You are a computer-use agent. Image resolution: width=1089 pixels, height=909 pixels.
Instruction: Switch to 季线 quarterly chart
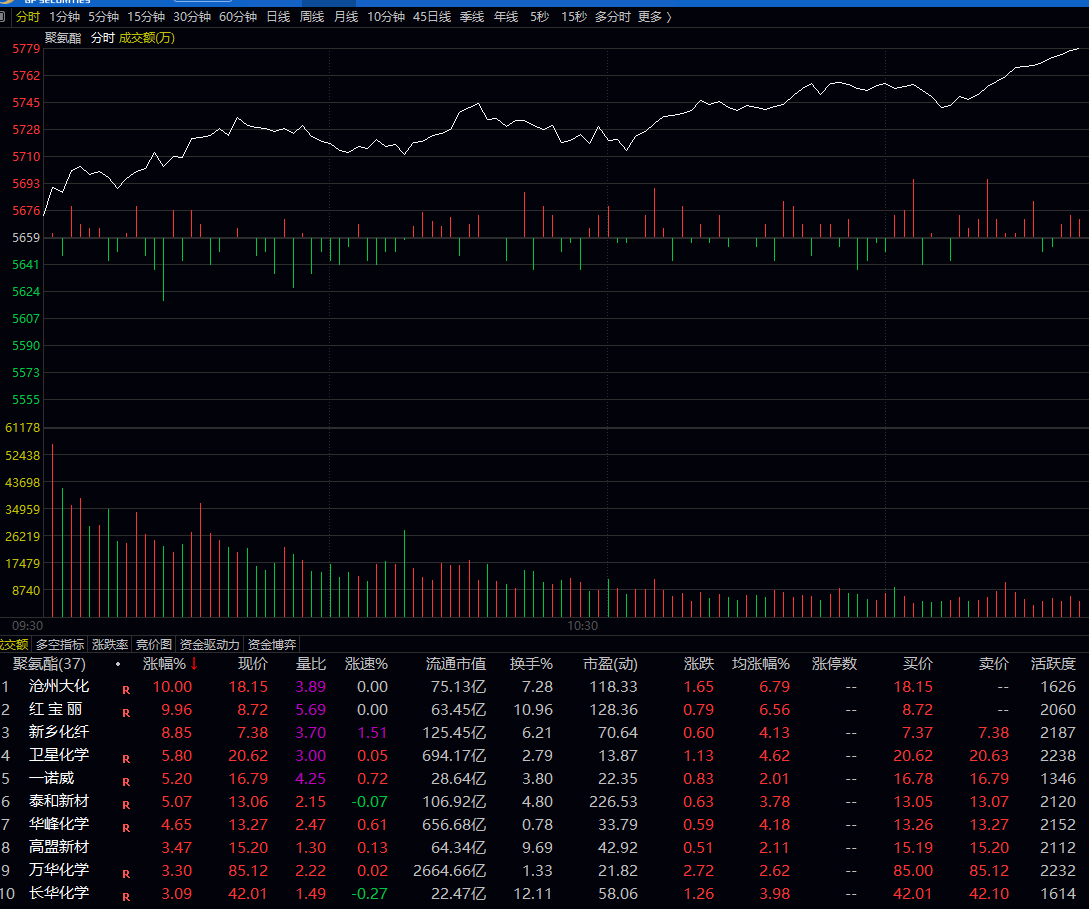coord(472,17)
